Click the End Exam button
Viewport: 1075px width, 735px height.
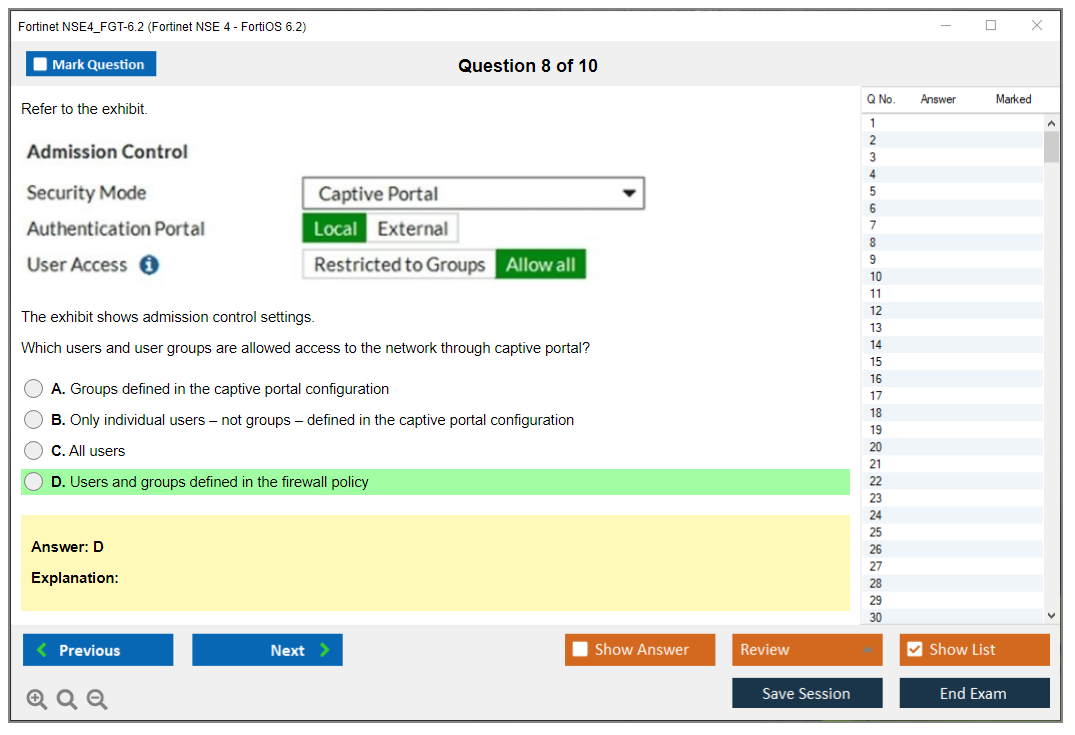[x=973, y=693]
